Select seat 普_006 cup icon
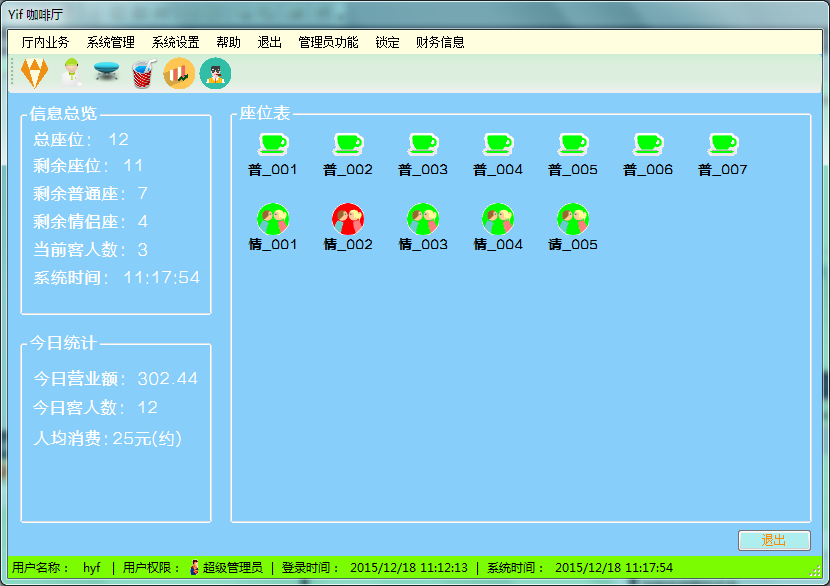 648,143
